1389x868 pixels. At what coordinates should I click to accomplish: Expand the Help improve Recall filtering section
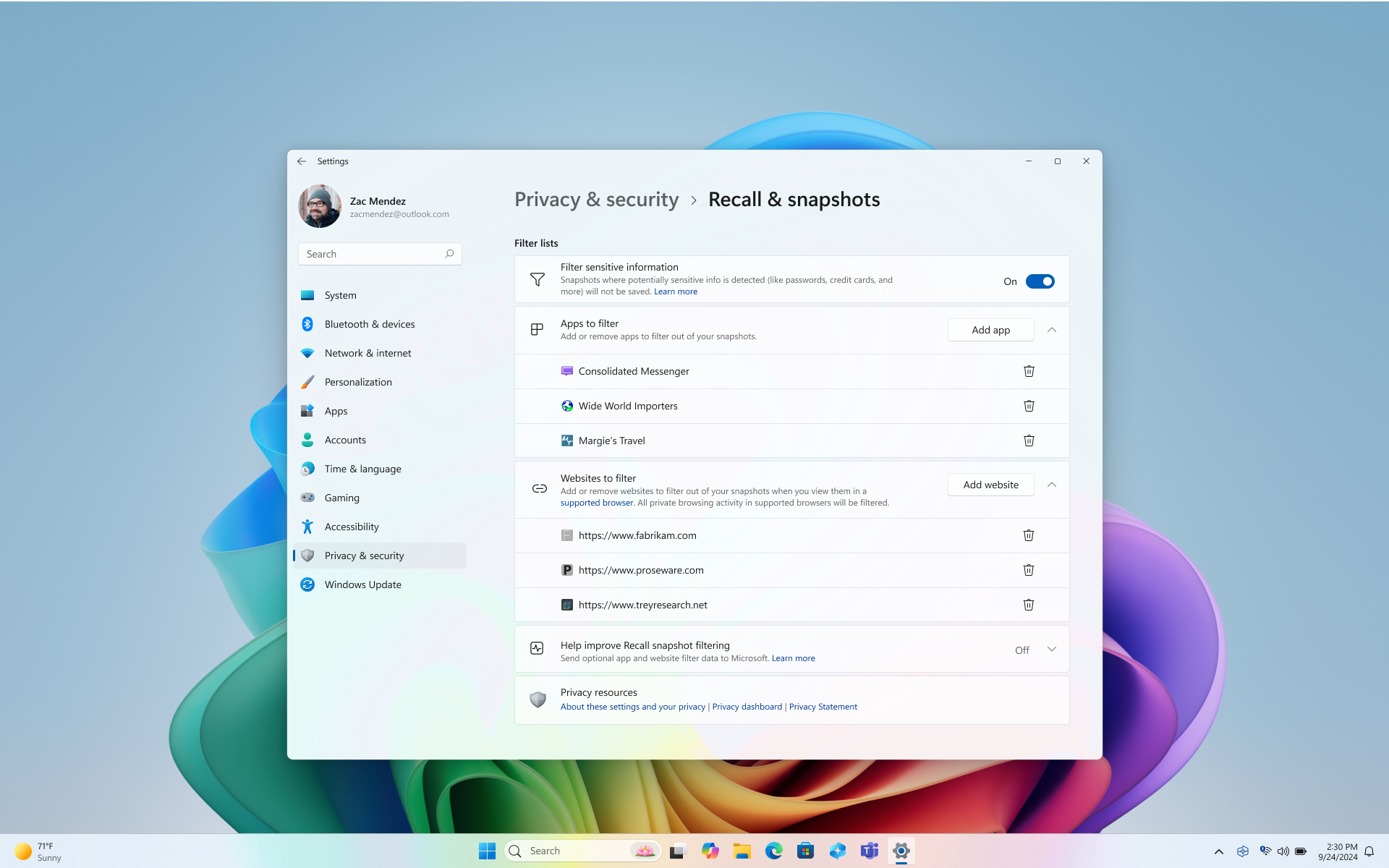1051,650
